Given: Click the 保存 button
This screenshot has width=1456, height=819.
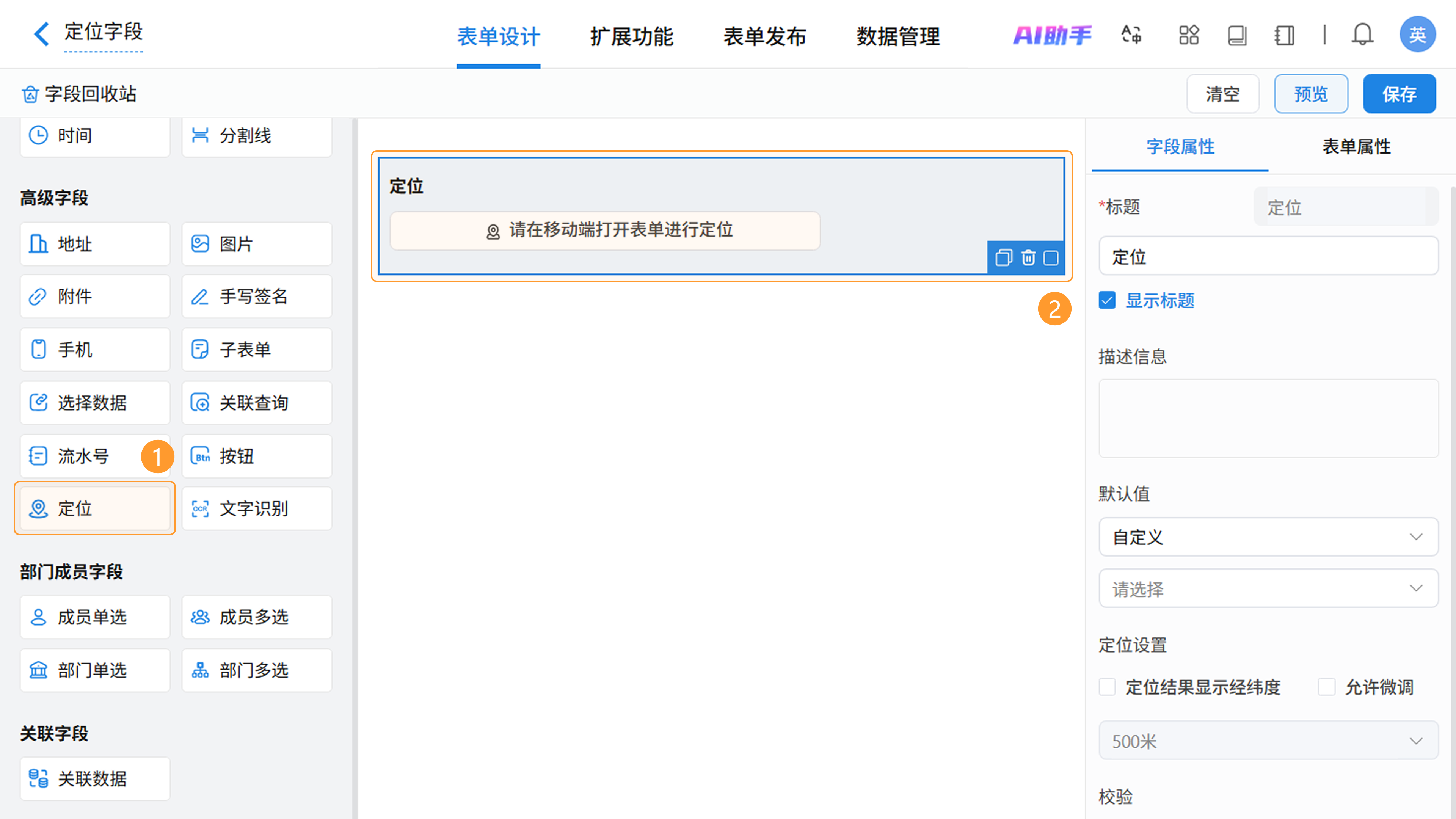Looking at the screenshot, I should (1399, 94).
